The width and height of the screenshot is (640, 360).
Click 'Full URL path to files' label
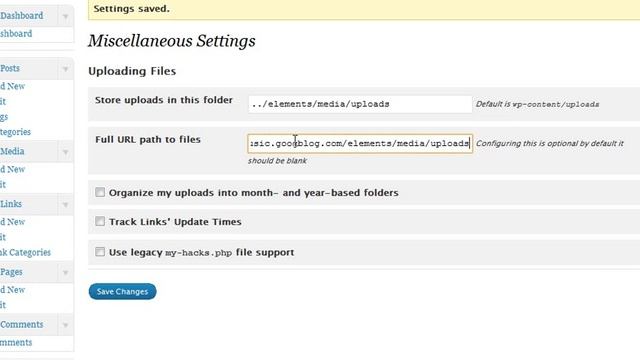point(148,140)
